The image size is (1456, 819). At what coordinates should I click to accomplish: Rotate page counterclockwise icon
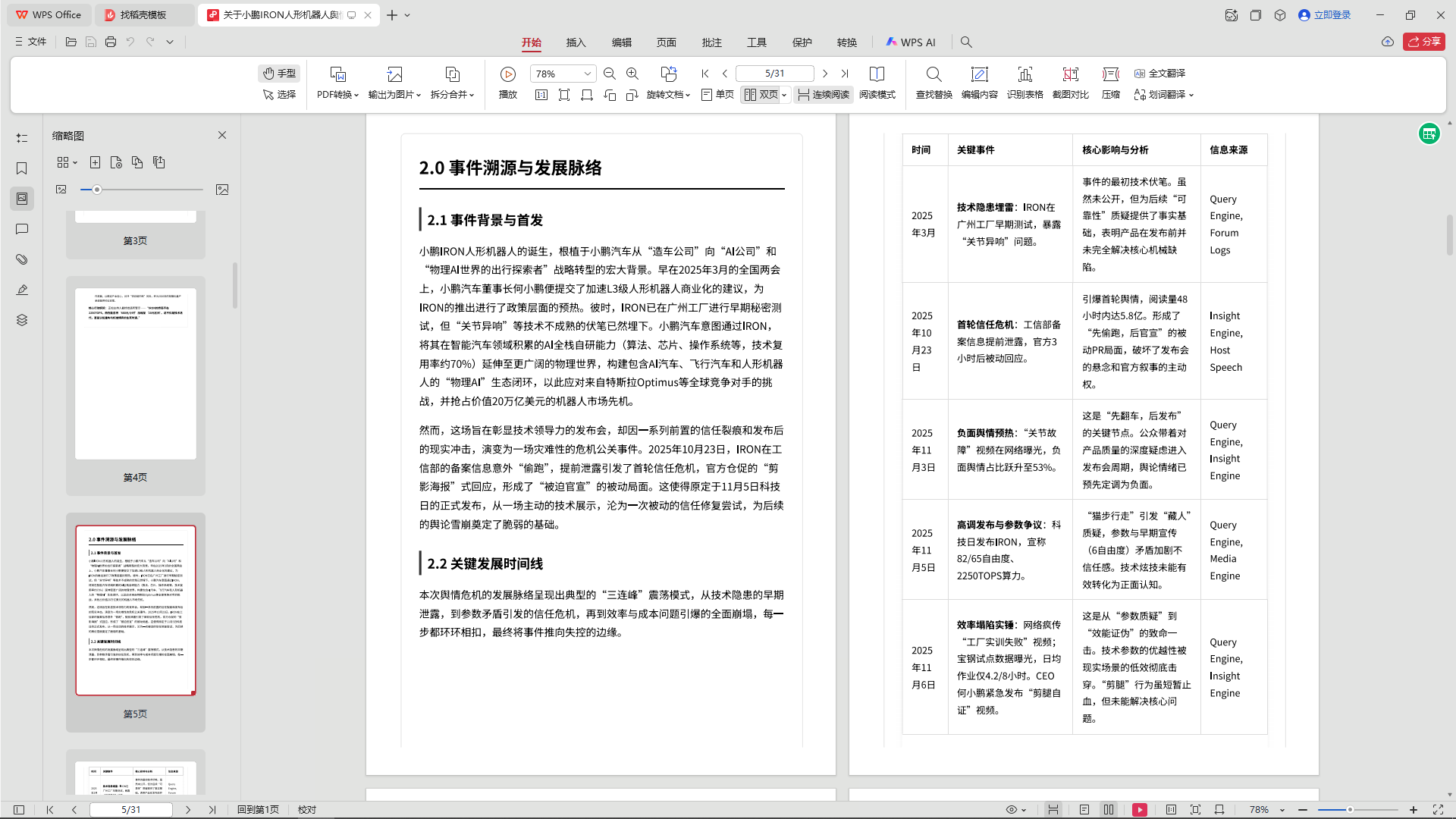(610, 95)
